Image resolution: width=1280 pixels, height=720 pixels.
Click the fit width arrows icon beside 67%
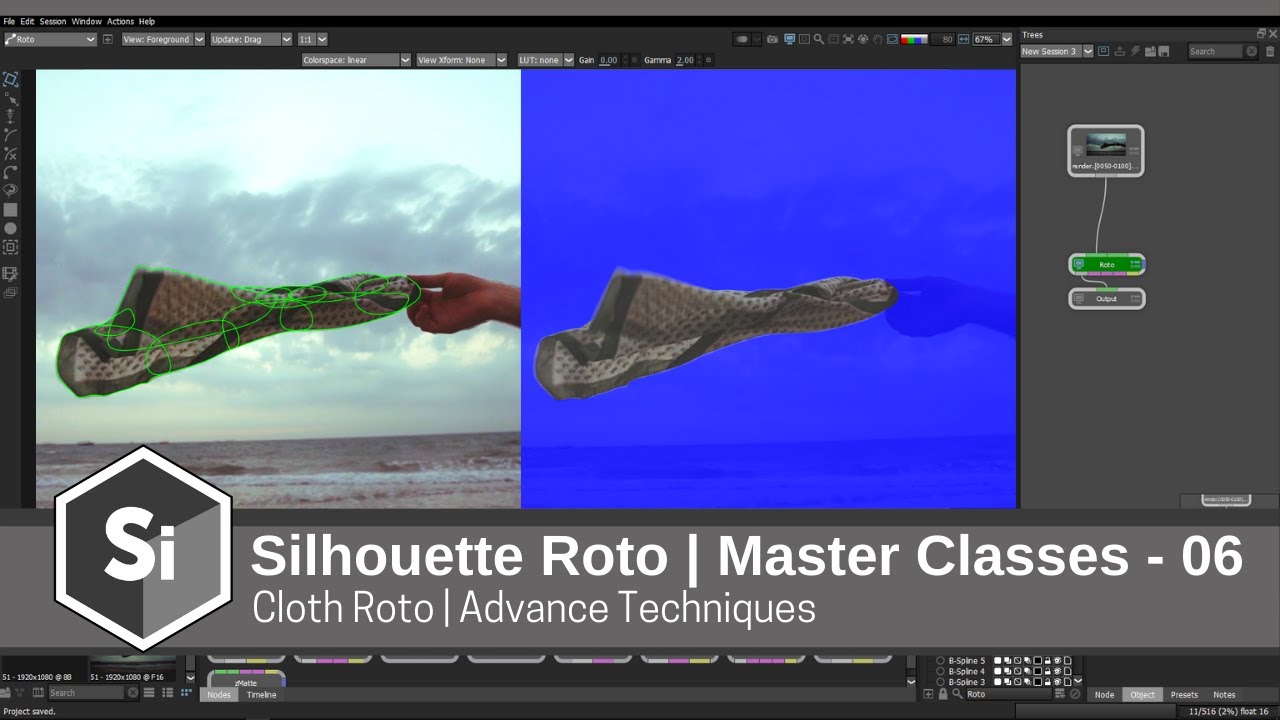pyautogui.click(x=964, y=39)
